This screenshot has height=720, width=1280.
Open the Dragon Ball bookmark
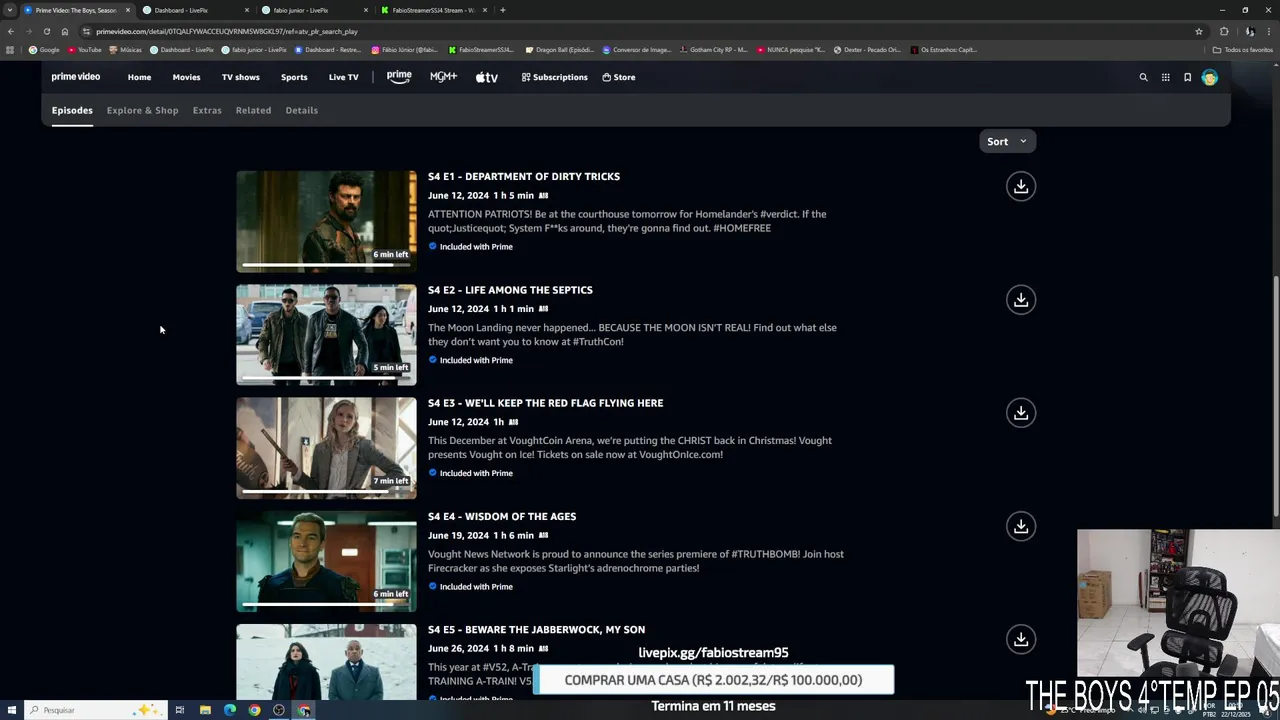pyautogui.click(x=558, y=49)
